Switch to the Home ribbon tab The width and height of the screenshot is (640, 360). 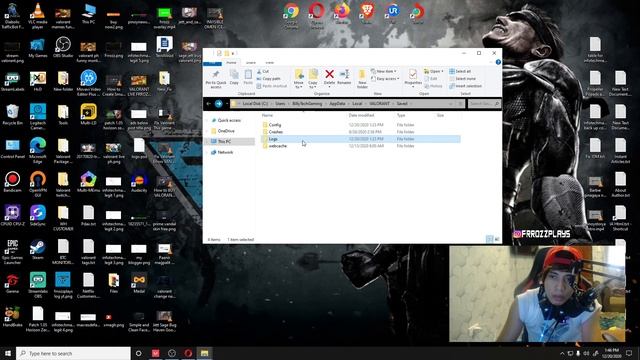(231, 62)
